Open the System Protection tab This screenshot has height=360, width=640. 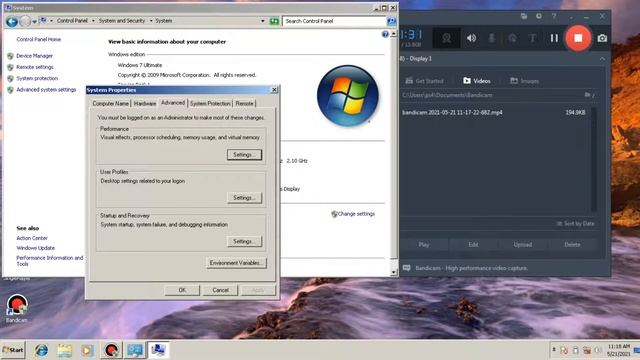click(210, 104)
